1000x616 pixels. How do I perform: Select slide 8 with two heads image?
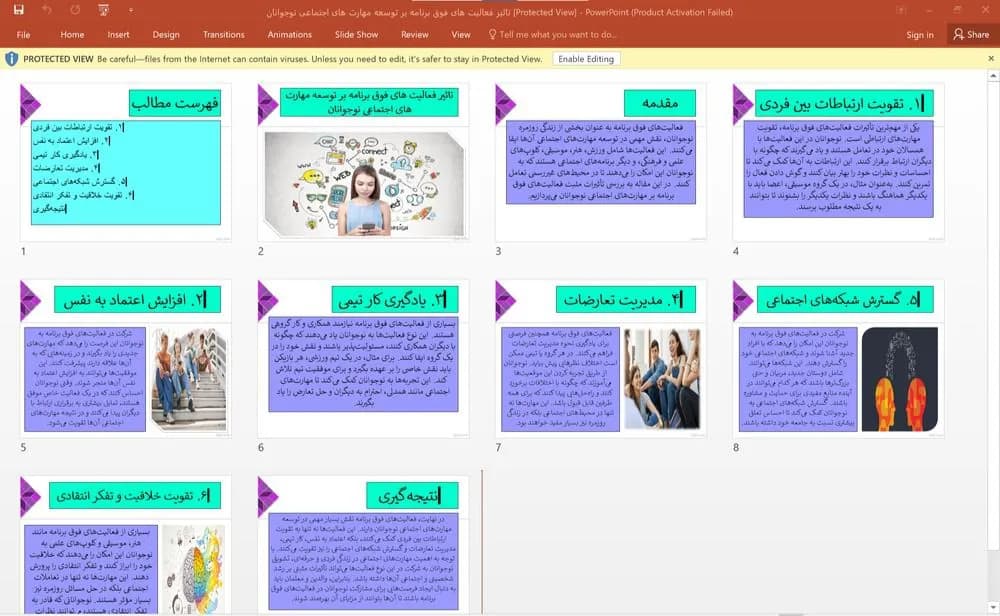839,358
